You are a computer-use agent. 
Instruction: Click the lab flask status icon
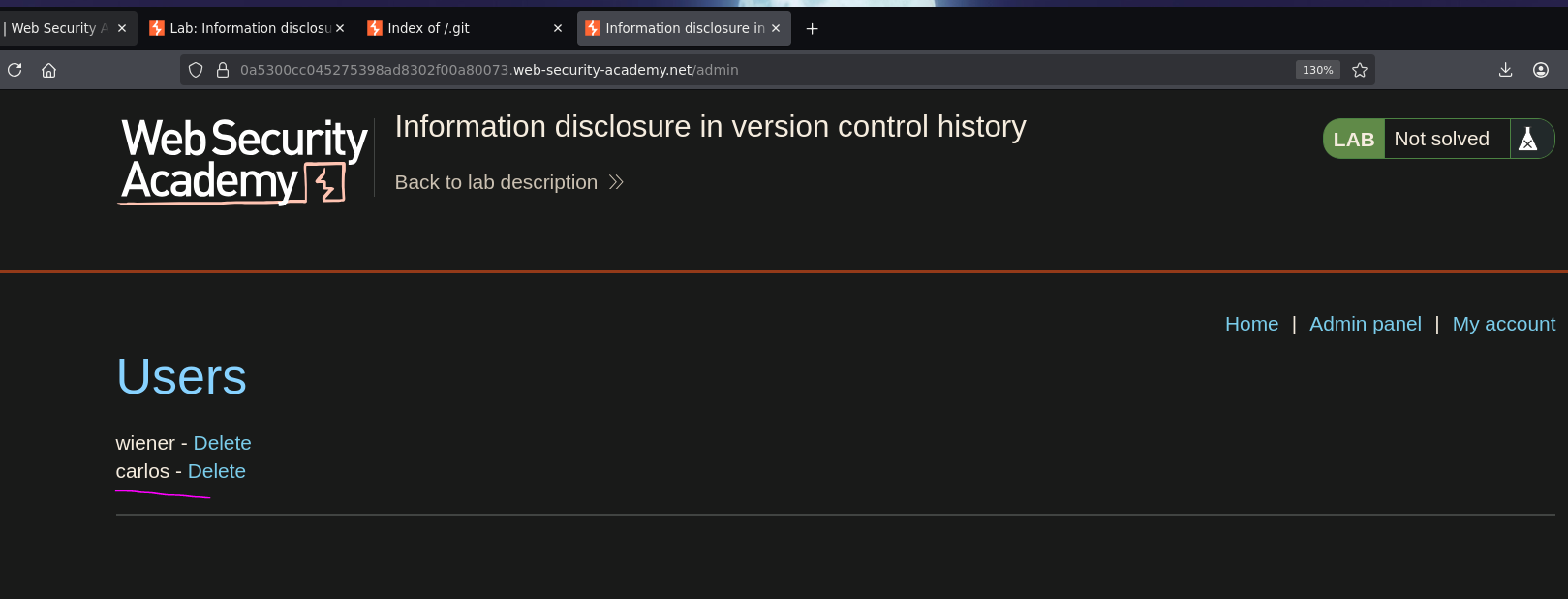[x=1527, y=139]
